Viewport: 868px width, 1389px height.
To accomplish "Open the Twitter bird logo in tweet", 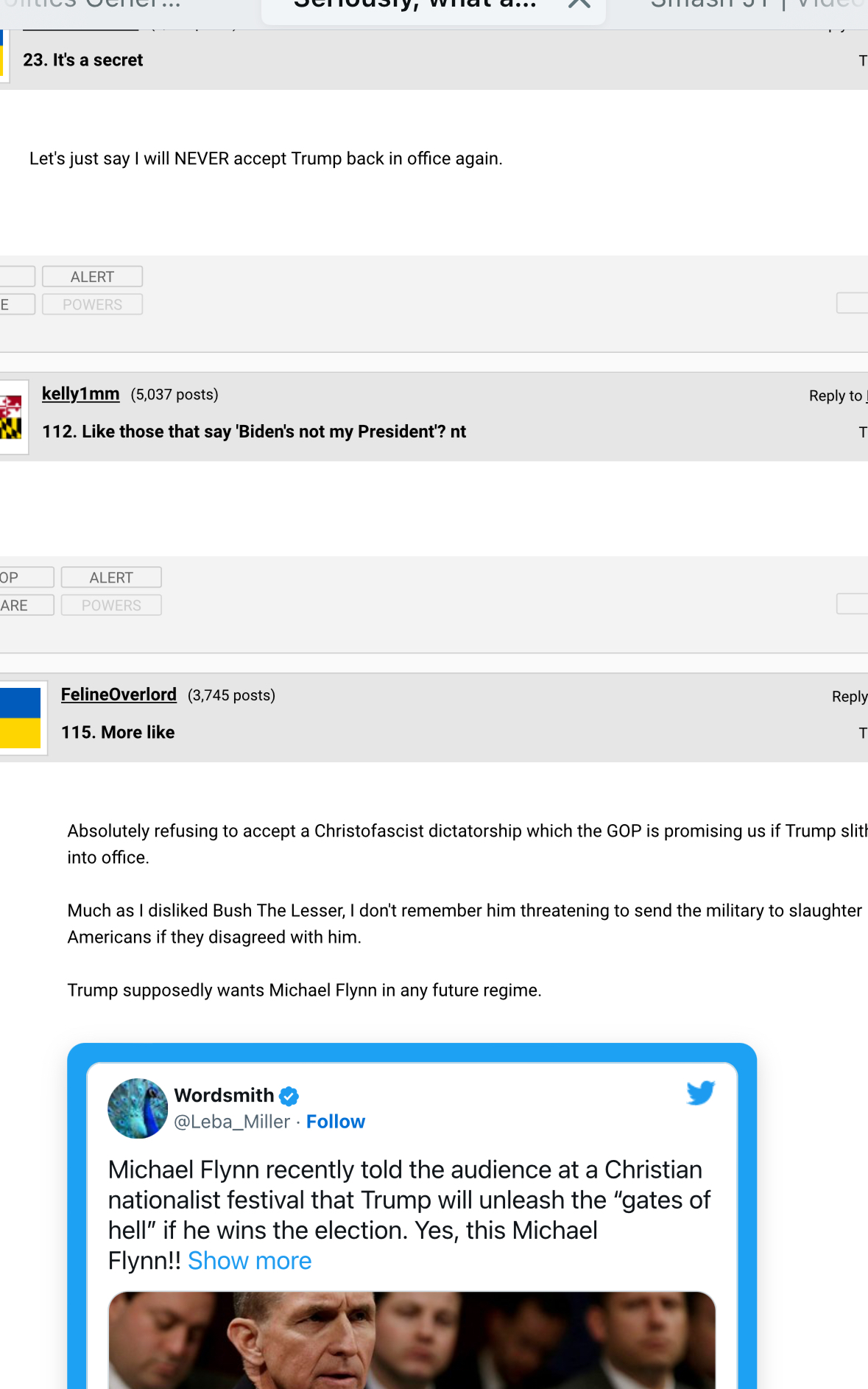I will tap(700, 1093).
